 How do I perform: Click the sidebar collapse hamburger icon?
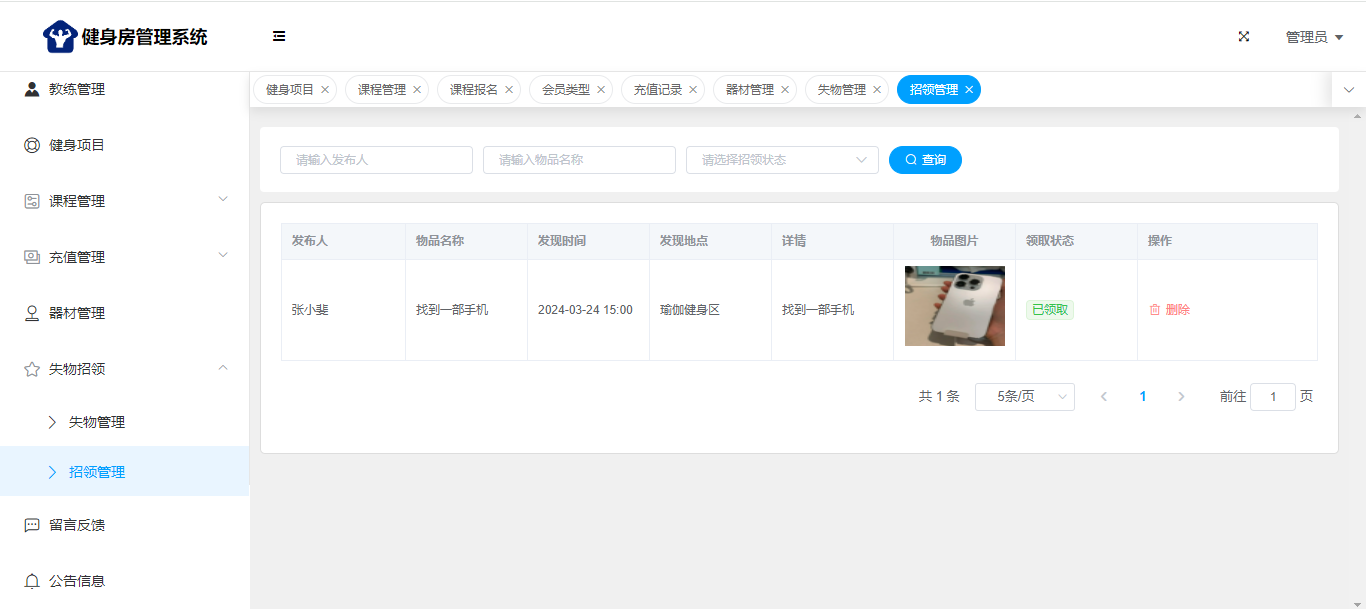[279, 37]
